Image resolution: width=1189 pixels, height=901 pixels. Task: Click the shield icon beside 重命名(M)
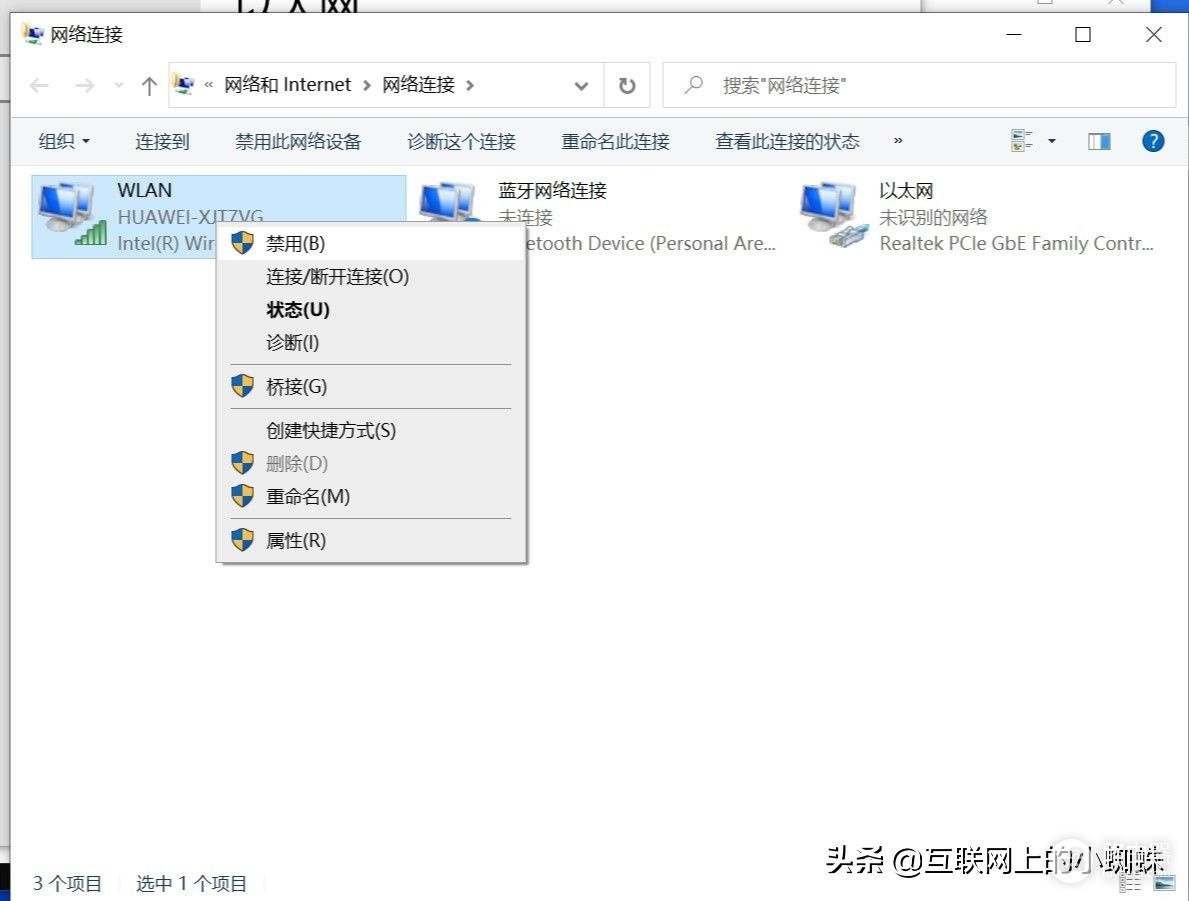tap(243, 496)
